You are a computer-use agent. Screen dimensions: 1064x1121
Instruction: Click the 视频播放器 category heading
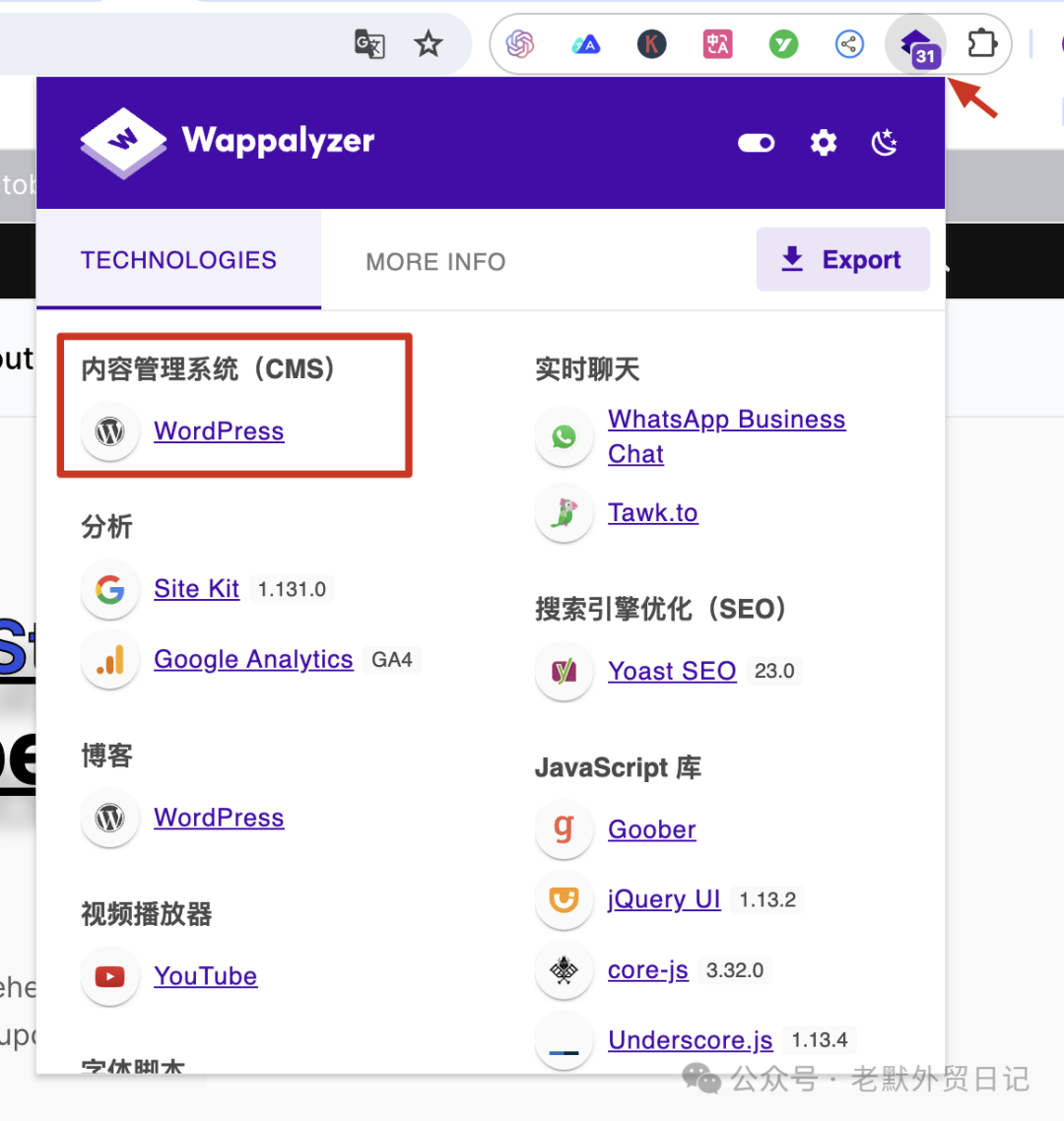[x=147, y=914]
